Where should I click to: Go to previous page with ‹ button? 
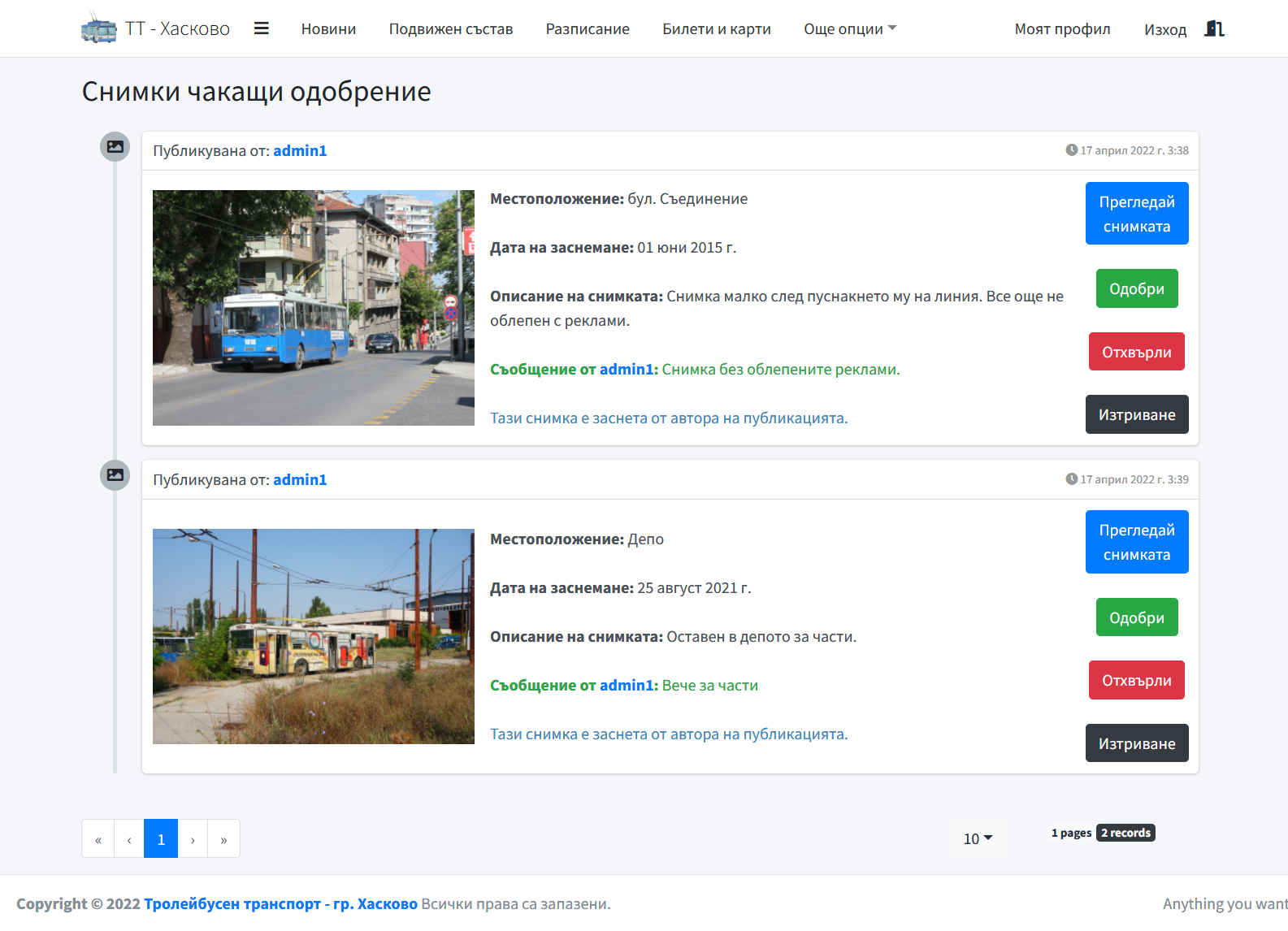[129, 839]
